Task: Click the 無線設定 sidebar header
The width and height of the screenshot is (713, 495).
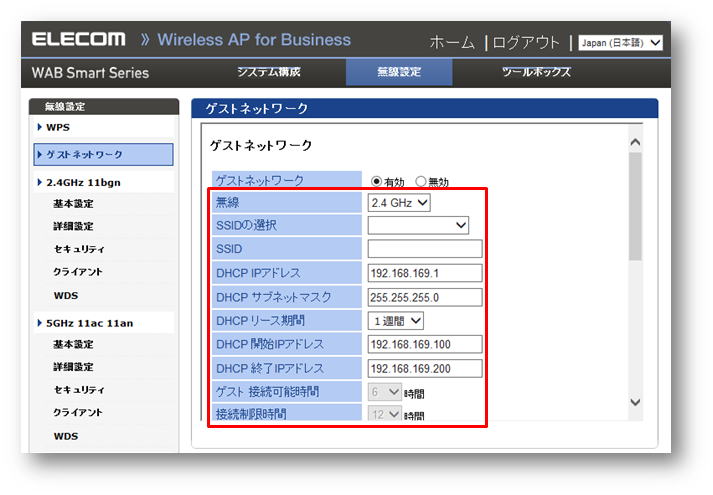Action: [x=104, y=107]
